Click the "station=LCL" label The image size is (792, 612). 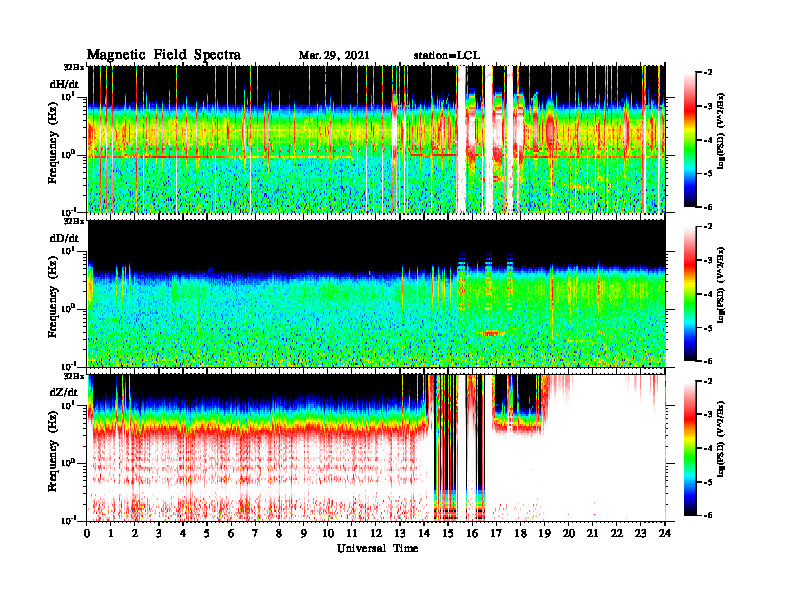[x=447, y=55]
